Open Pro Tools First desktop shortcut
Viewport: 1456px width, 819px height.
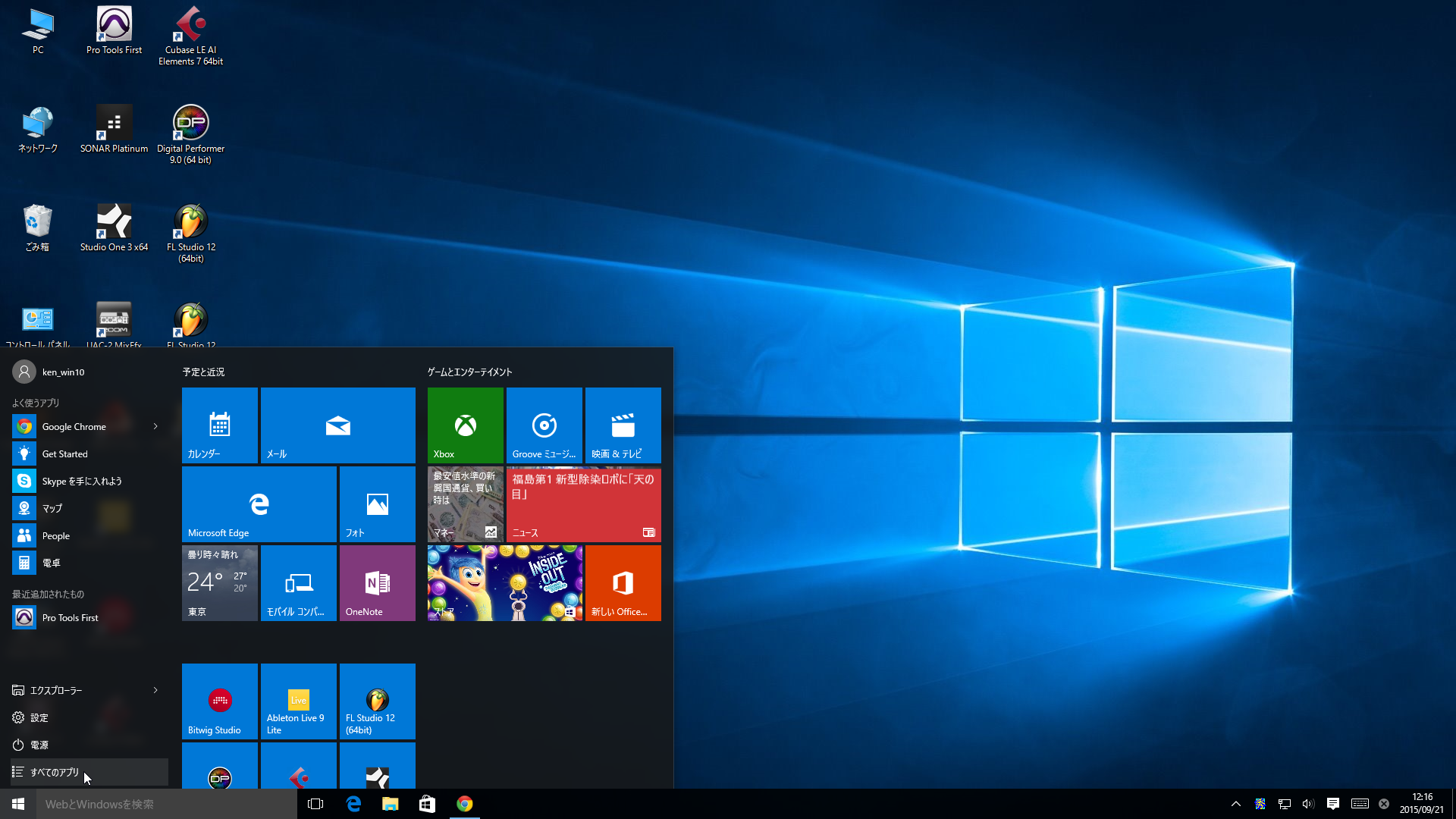[114, 30]
